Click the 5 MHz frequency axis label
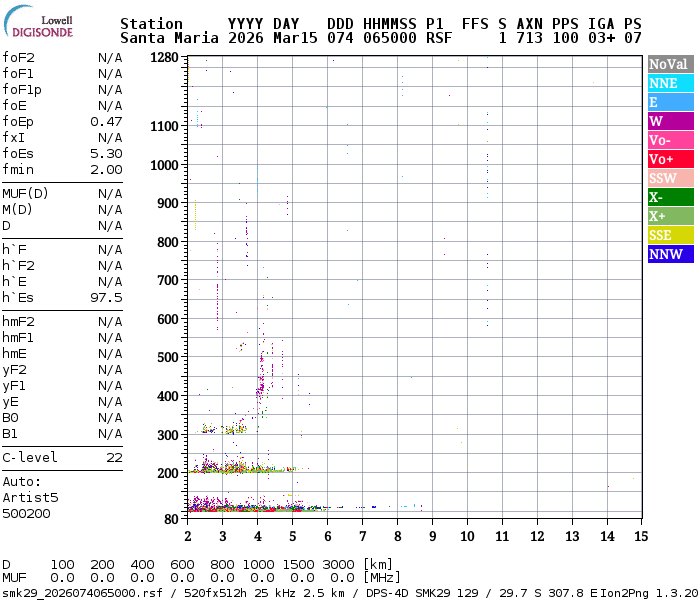Viewport: 700px width, 600px height. [292, 537]
